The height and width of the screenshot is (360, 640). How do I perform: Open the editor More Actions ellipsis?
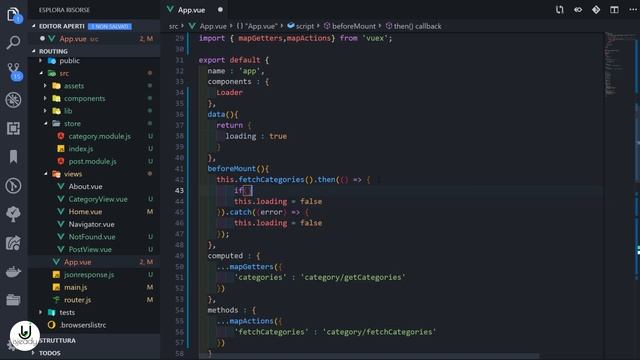coord(633,9)
